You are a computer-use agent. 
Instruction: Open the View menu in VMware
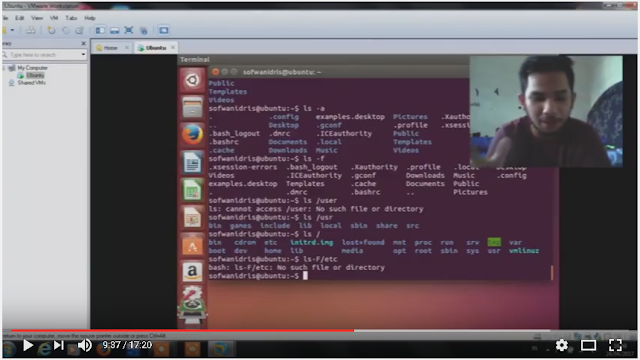(x=37, y=18)
